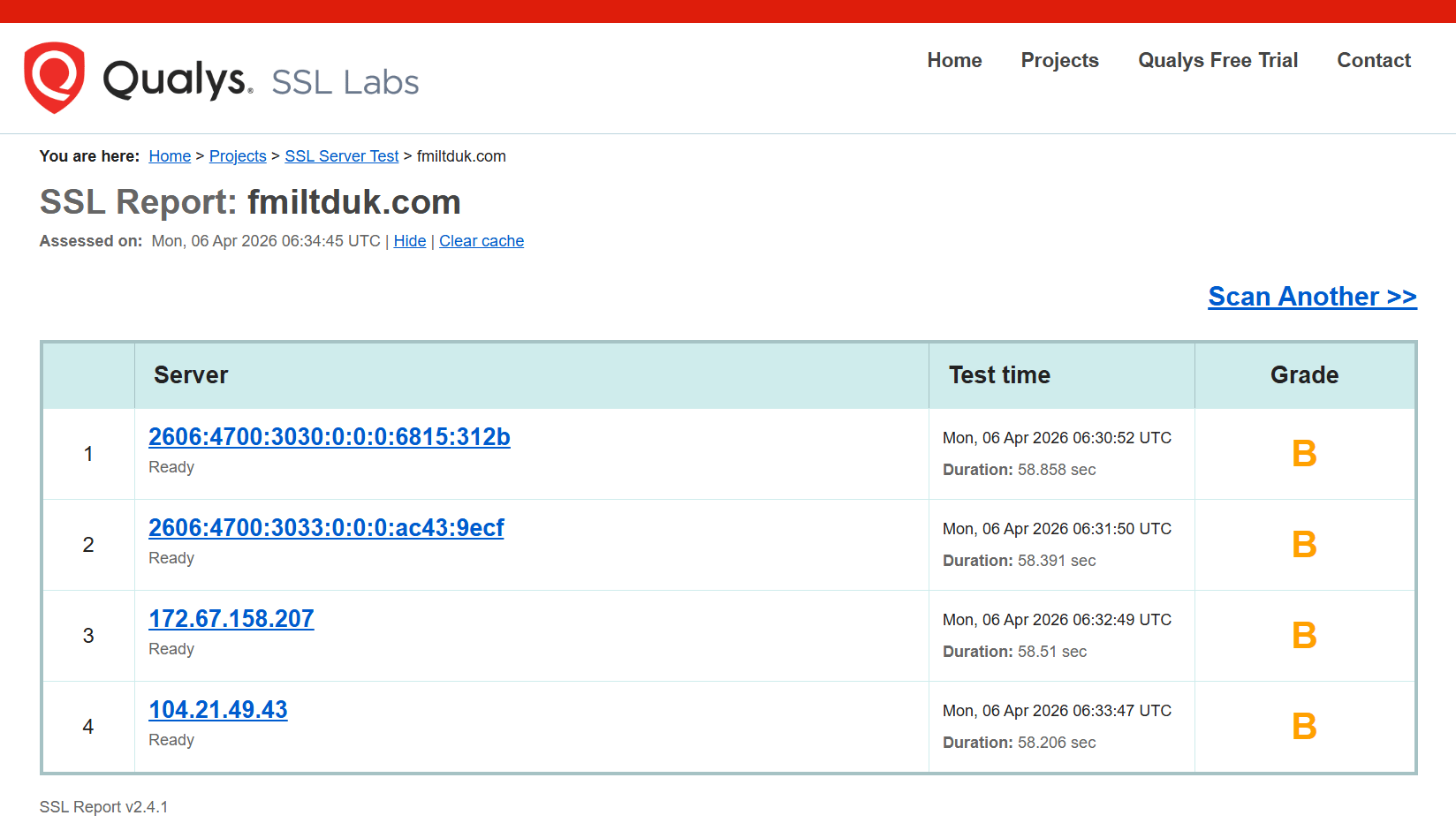Select the B grade in row 1

pyautogui.click(x=1304, y=454)
